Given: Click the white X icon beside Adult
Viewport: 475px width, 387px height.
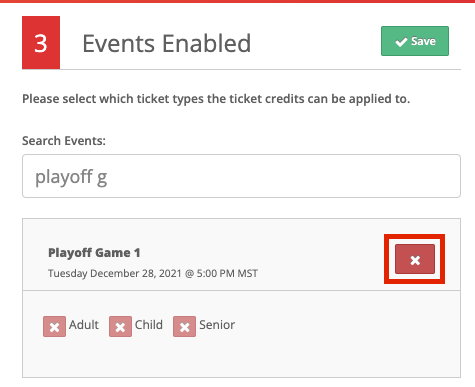Looking at the screenshot, I should pos(54,327).
